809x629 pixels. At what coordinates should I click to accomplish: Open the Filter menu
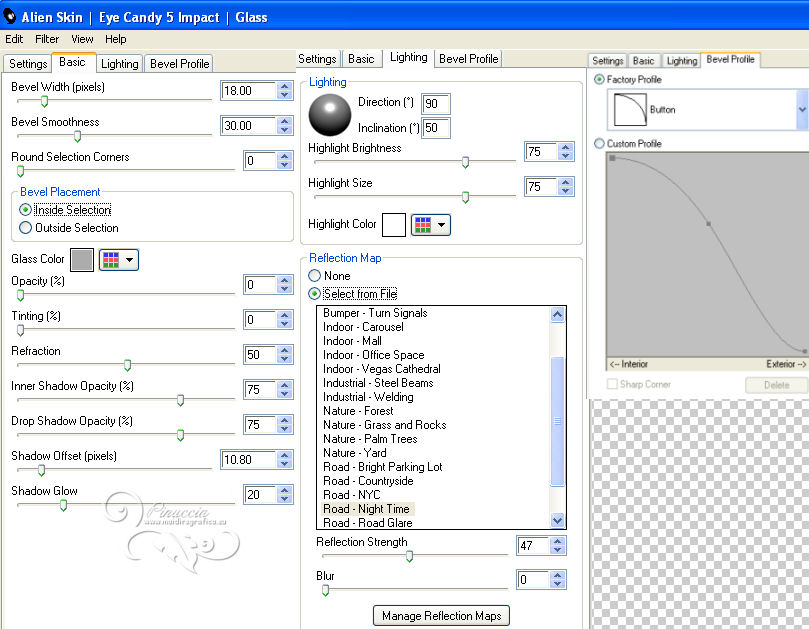(47, 39)
